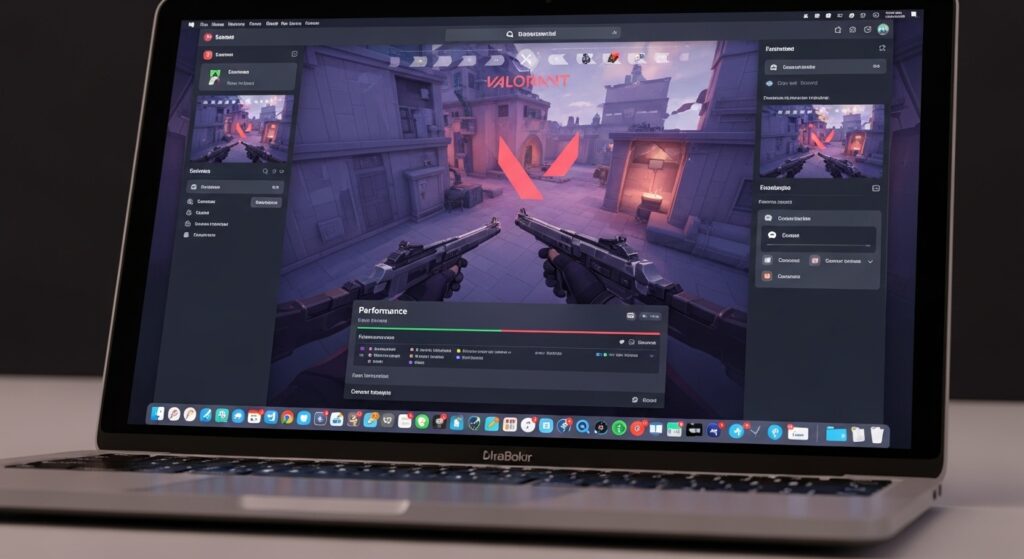Open the game screenshot thumbnail in the right panel
The width and height of the screenshot is (1024, 559).
coord(822,140)
